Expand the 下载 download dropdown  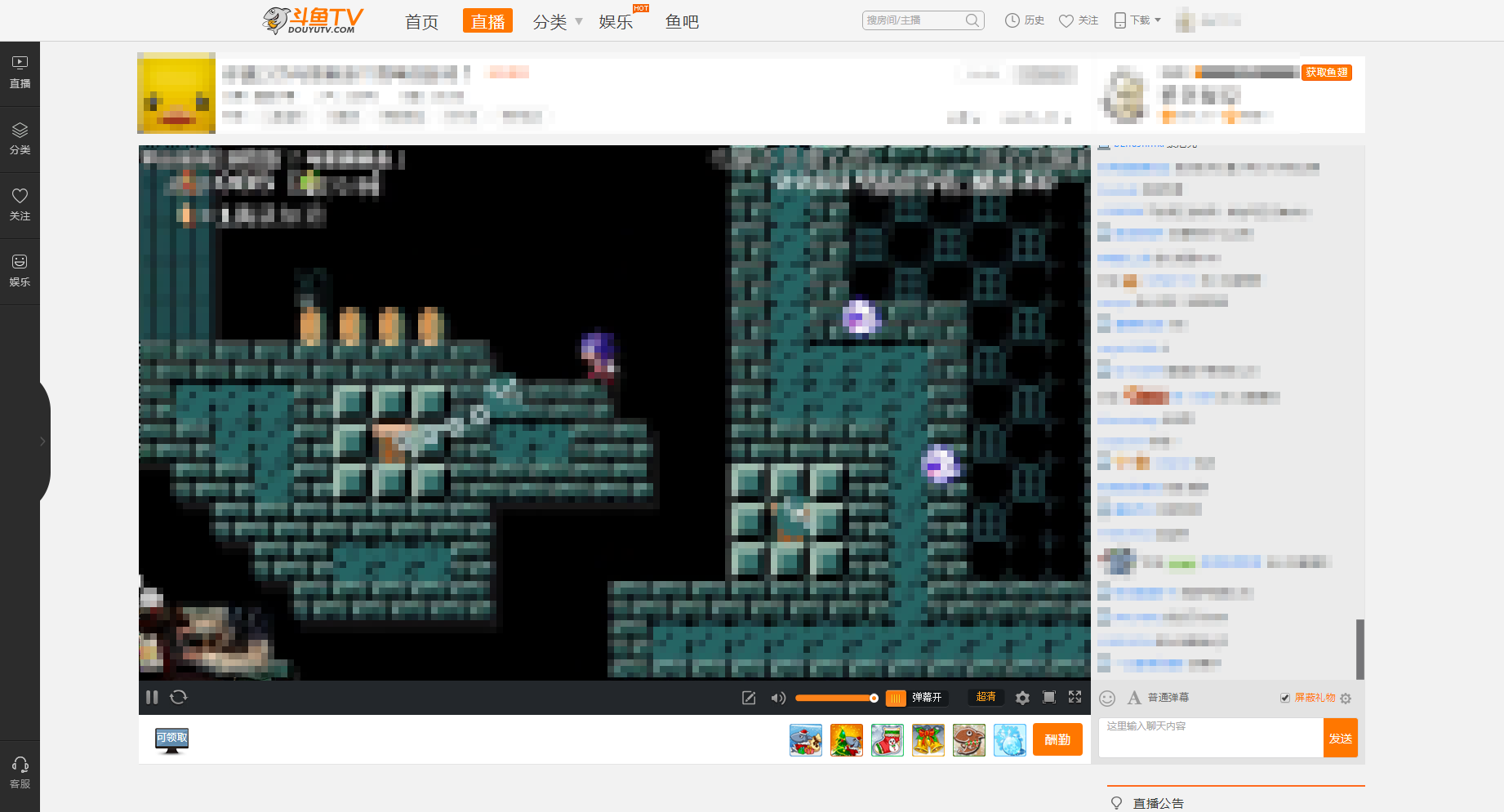(x=1137, y=20)
